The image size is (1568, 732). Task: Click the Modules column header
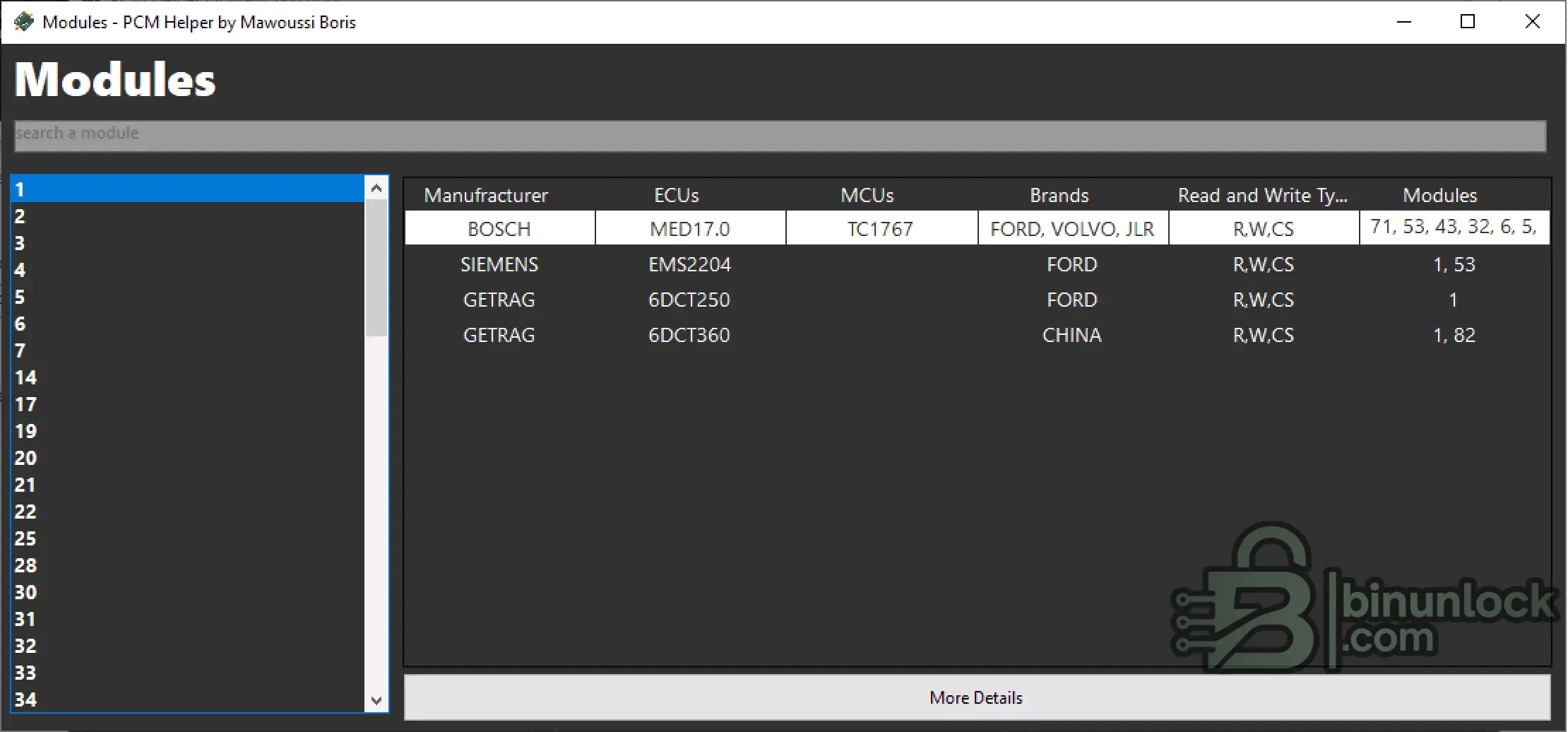point(1440,195)
